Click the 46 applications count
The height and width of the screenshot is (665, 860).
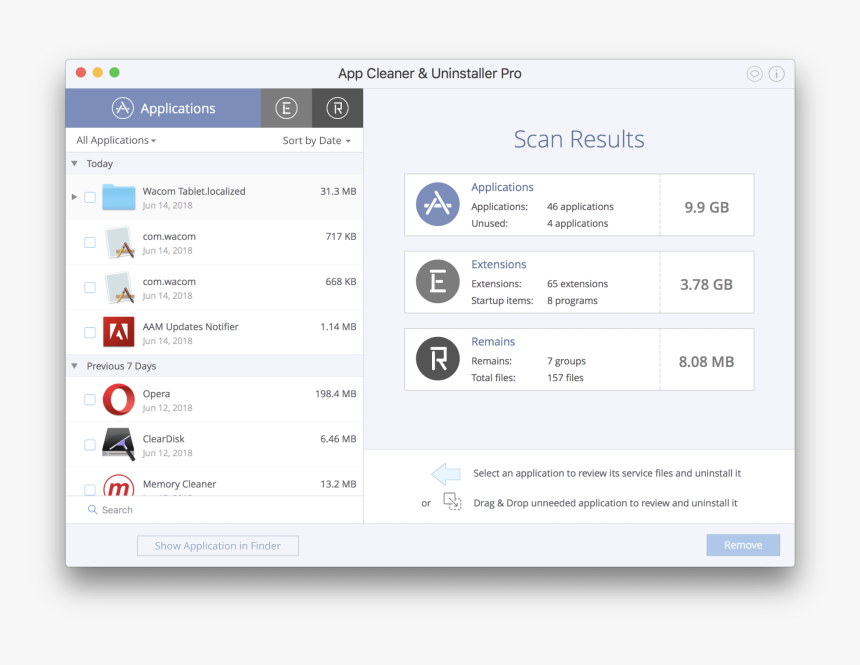pyautogui.click(x=580, y=207)
